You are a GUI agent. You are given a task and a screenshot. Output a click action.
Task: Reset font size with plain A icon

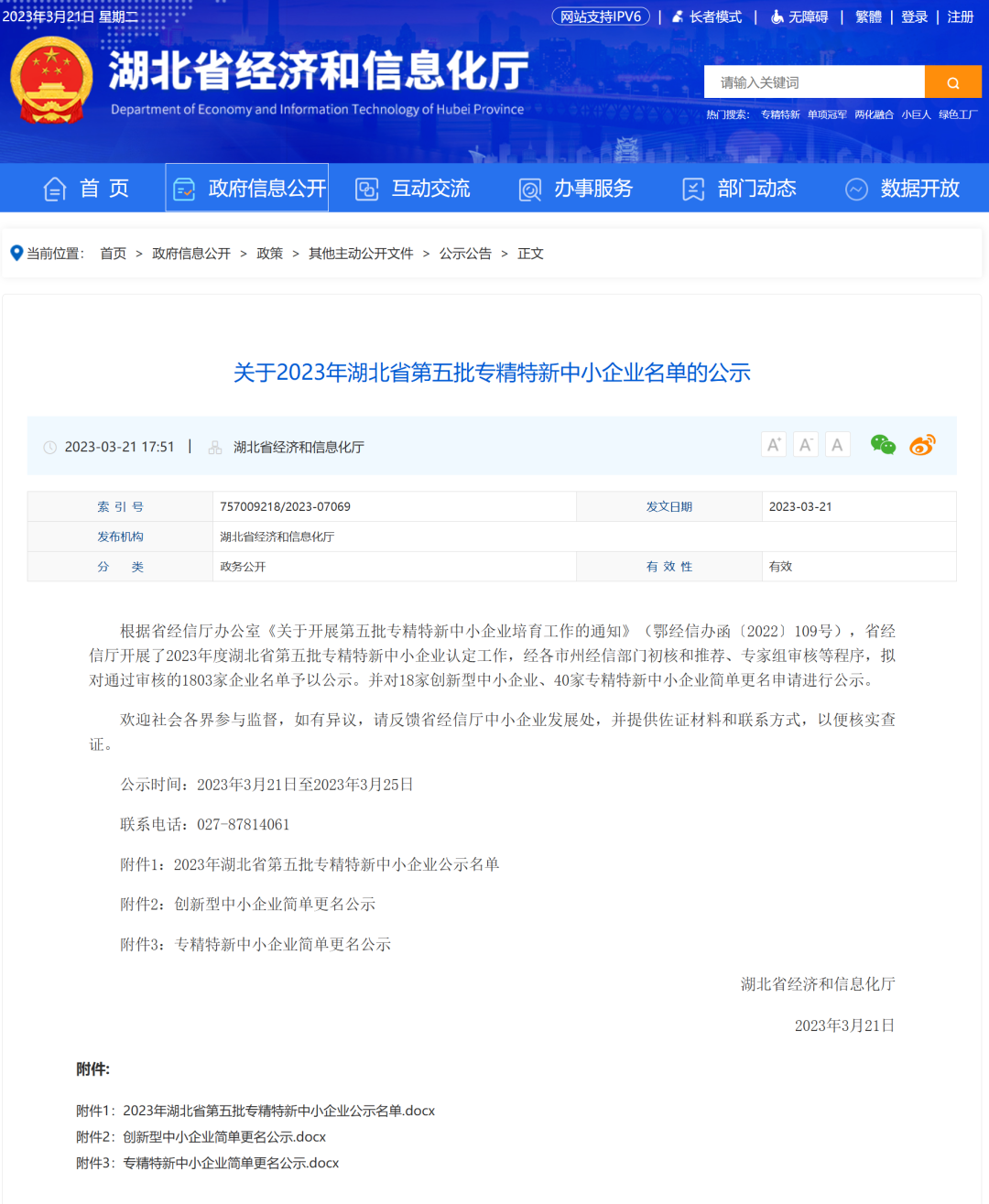pyautogui.click(x=837, y=445)
